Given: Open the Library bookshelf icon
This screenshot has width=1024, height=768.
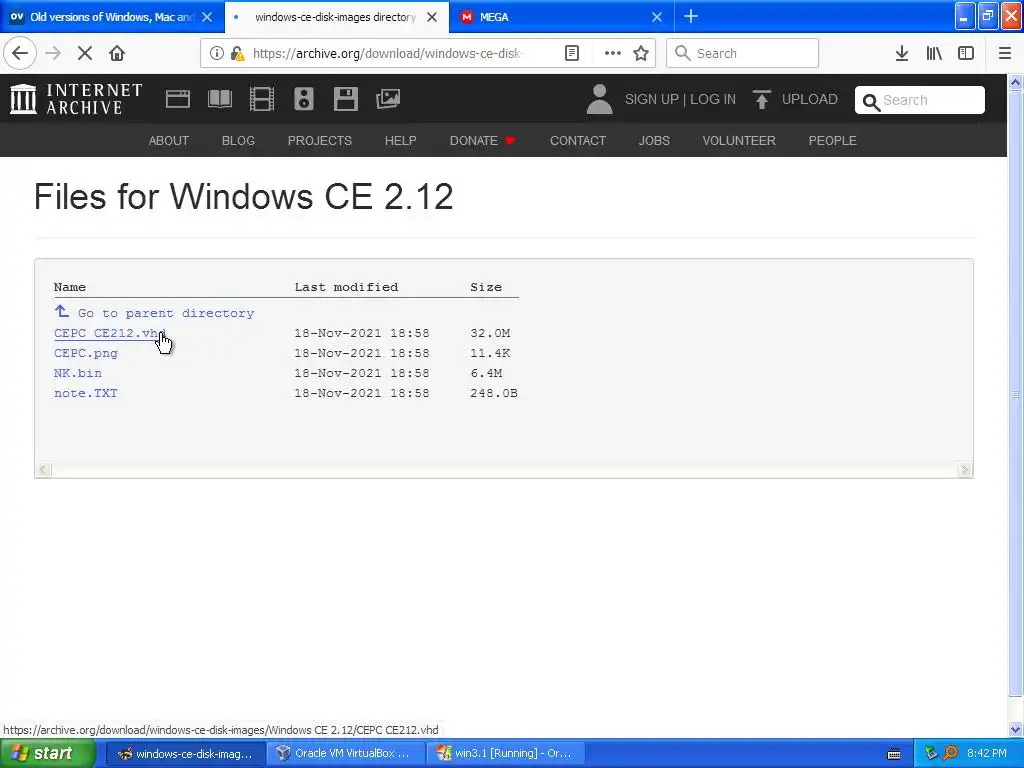Looking at the screenshot, I should (934, 54).
